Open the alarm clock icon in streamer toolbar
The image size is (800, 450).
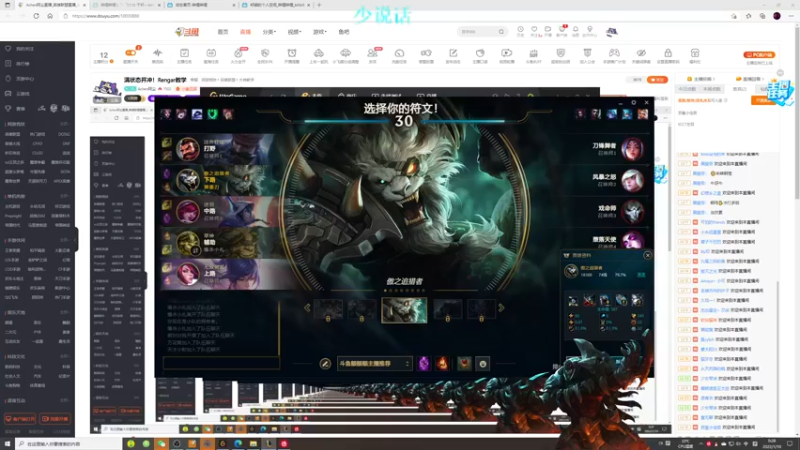292,53
